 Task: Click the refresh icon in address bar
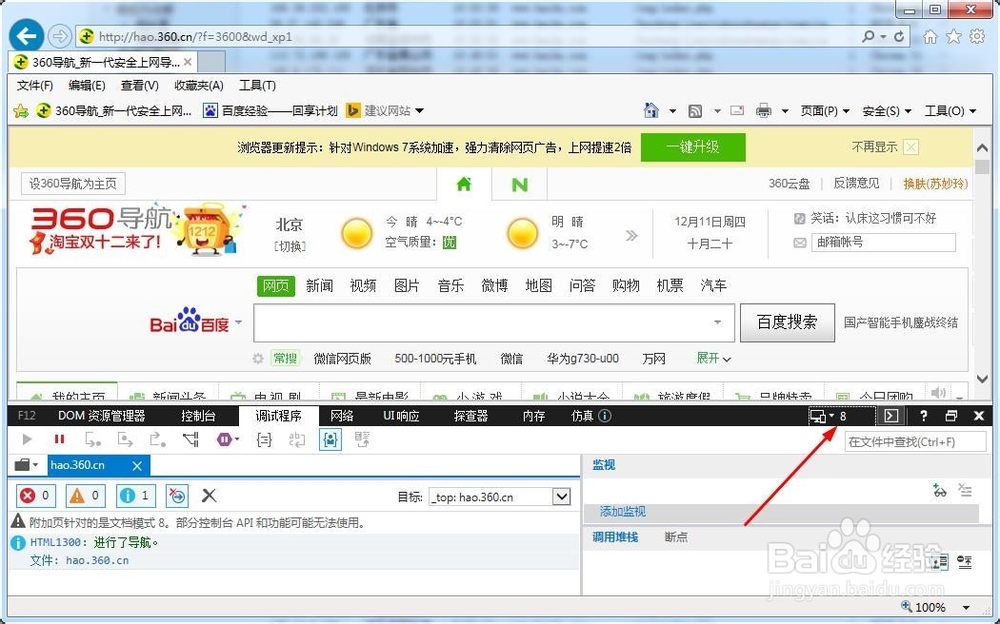(899, 36)
